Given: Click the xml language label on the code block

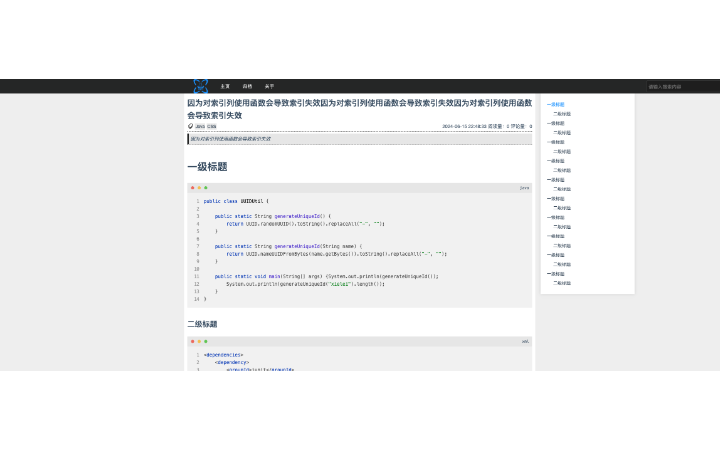Looking at the screenshot, I should tap(525, 341).
